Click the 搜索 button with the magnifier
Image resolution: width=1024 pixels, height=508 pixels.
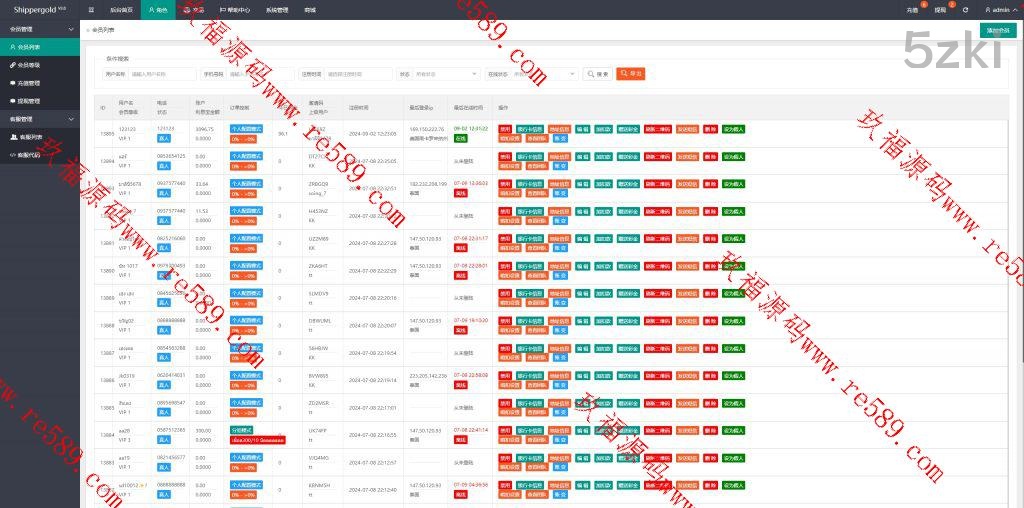click(598, 74)
